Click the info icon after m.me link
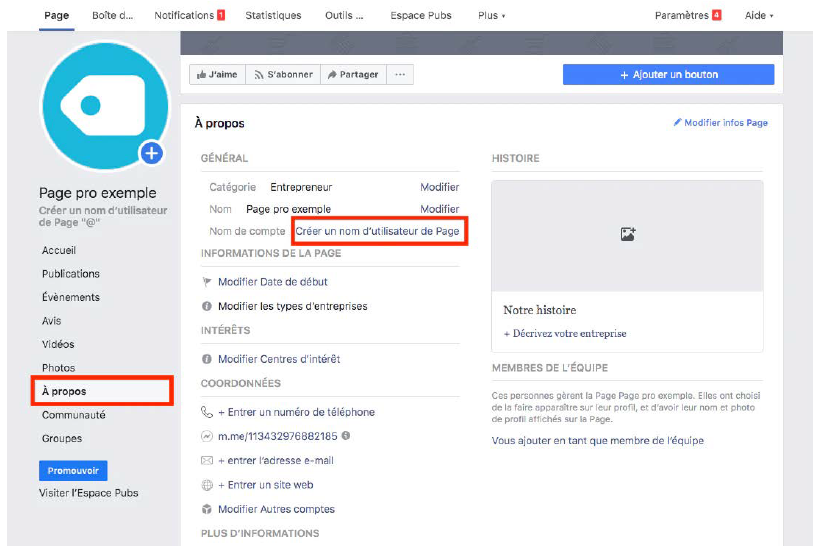Image resolution: width=817 pixels, height=549 pixels. pyautogui.click(x=345, y=435)
